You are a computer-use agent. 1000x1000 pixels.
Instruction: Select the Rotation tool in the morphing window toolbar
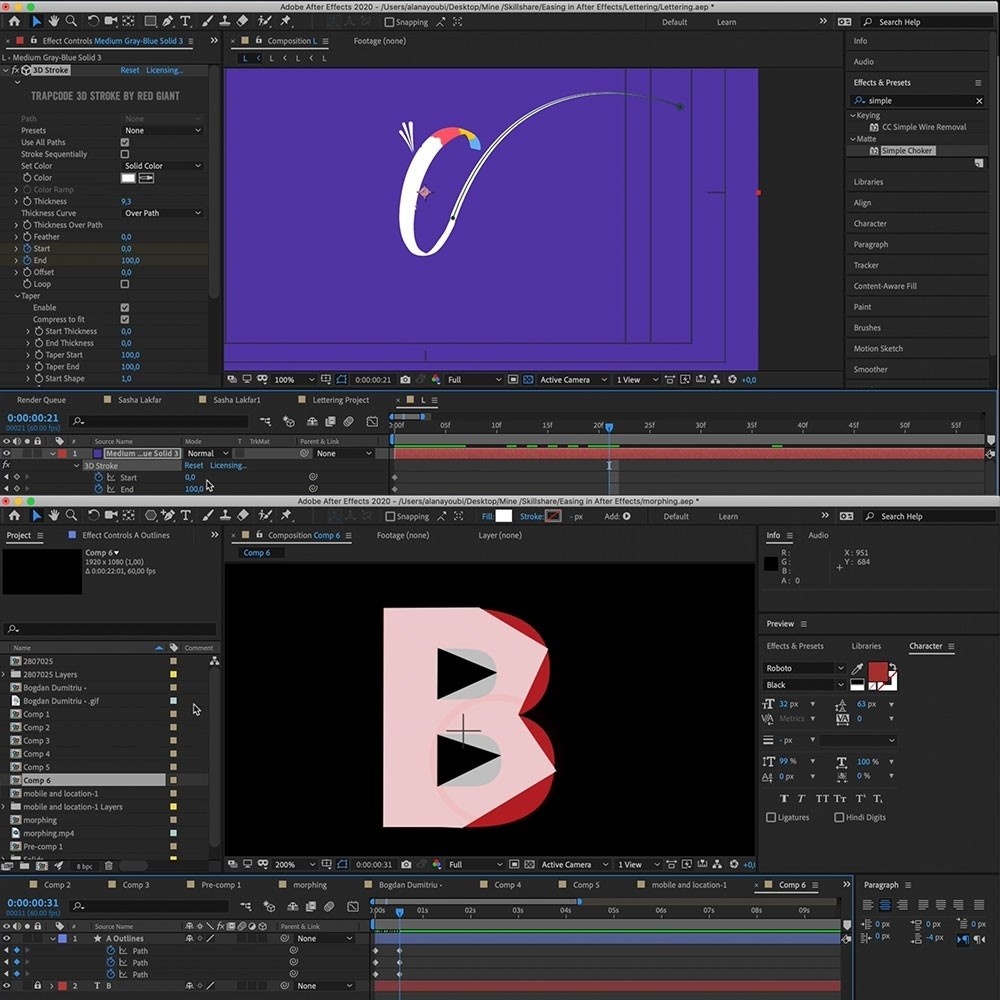pos(93,515)
